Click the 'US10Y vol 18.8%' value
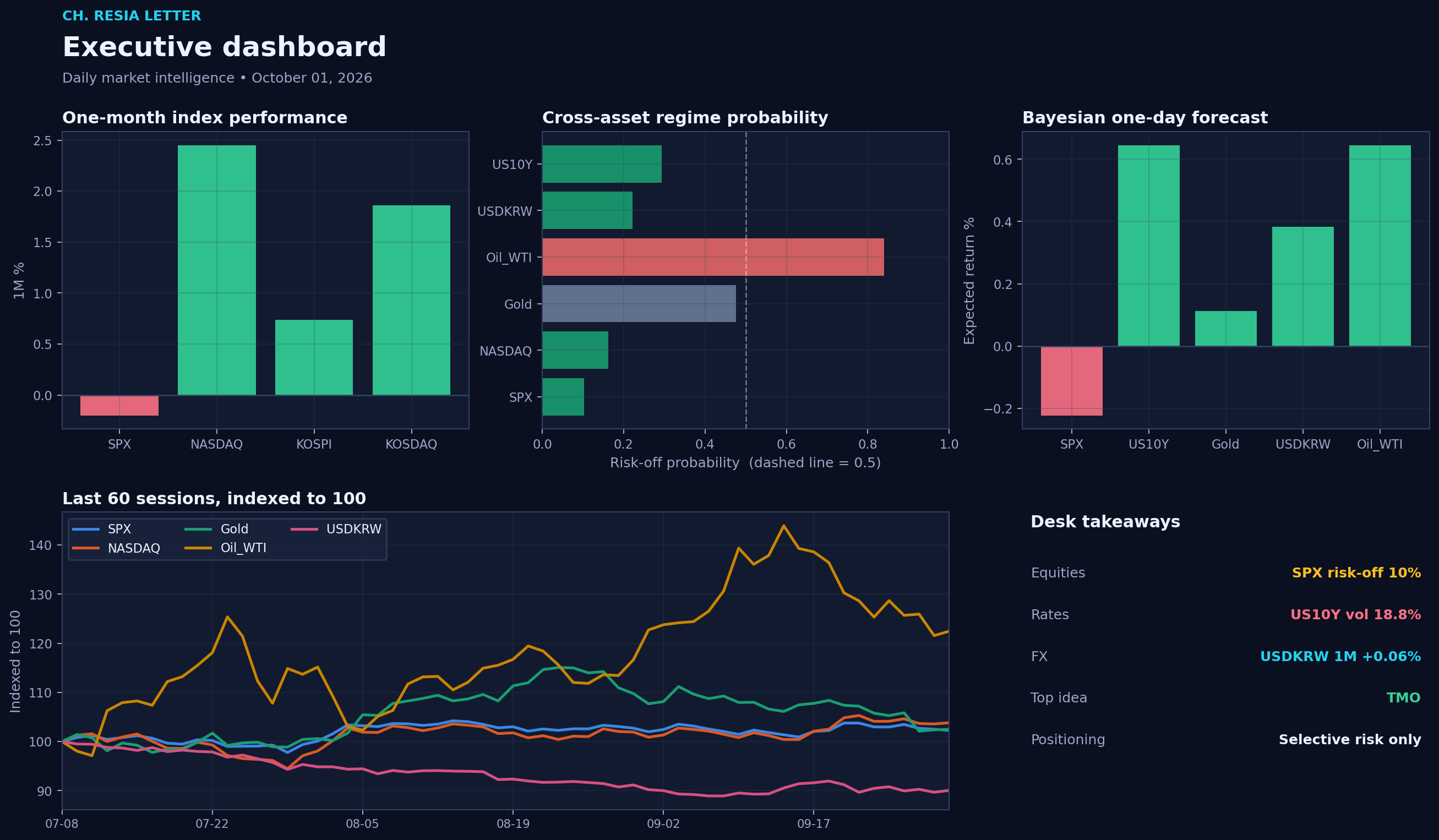 click(x=1356, y=614)
